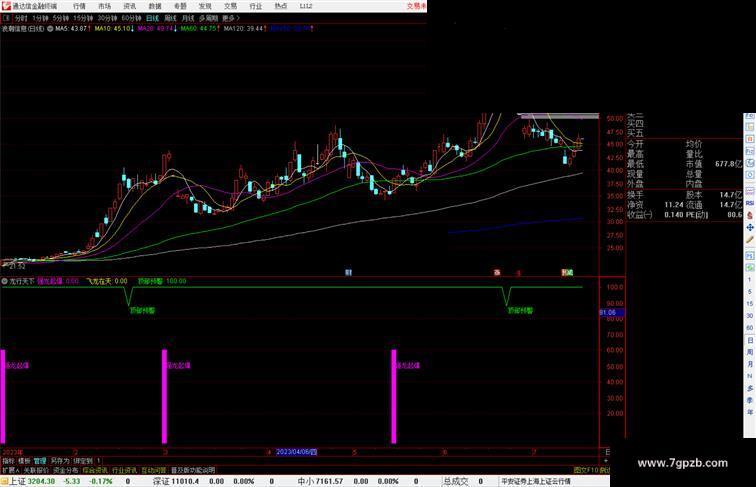Click the highlighted 2023/04/06 date marker
Viewport: 756px width, 487px height.
[x=296, y=452]
